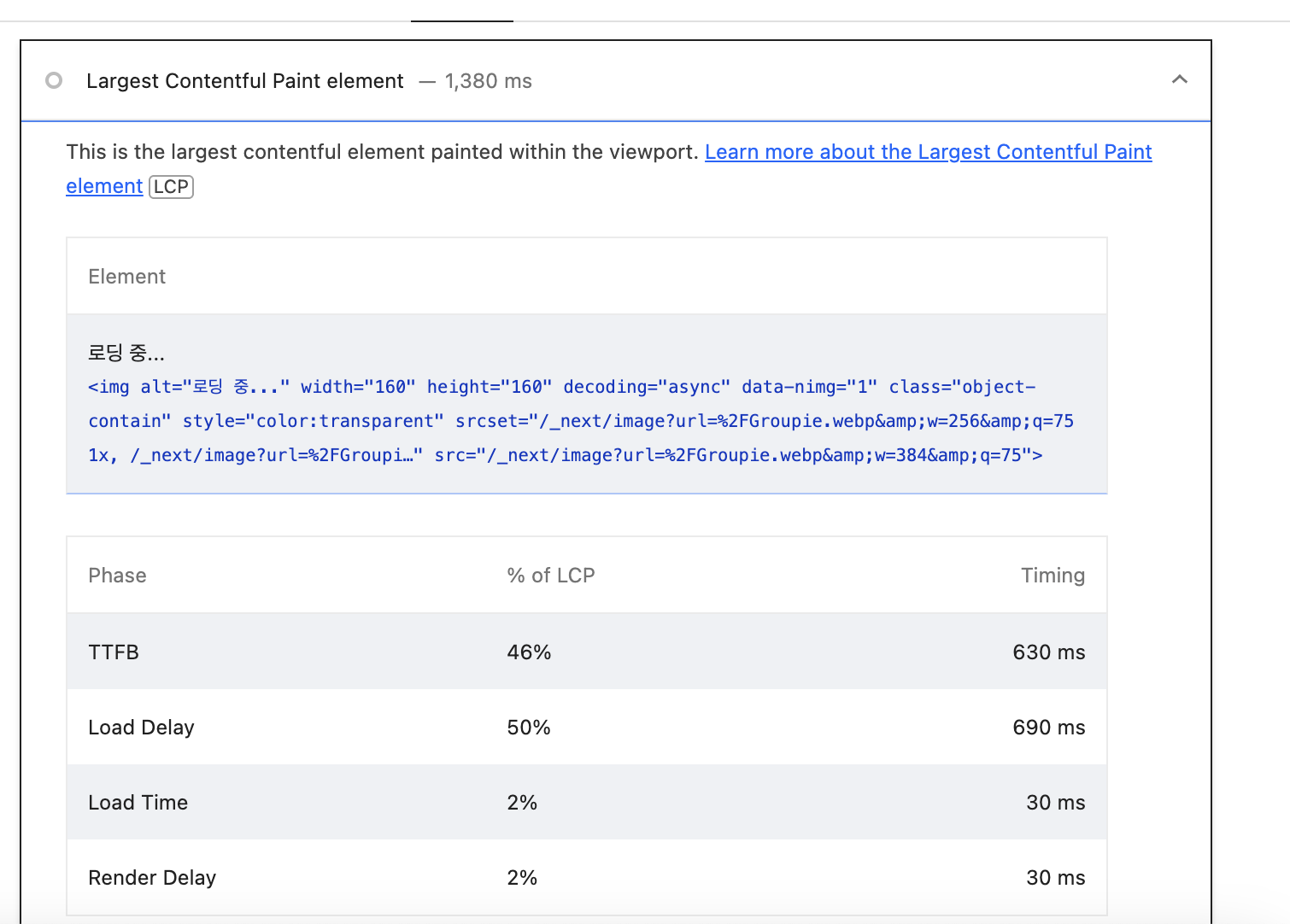Select the 1,380 ms audit display value

tap(488, 81)
